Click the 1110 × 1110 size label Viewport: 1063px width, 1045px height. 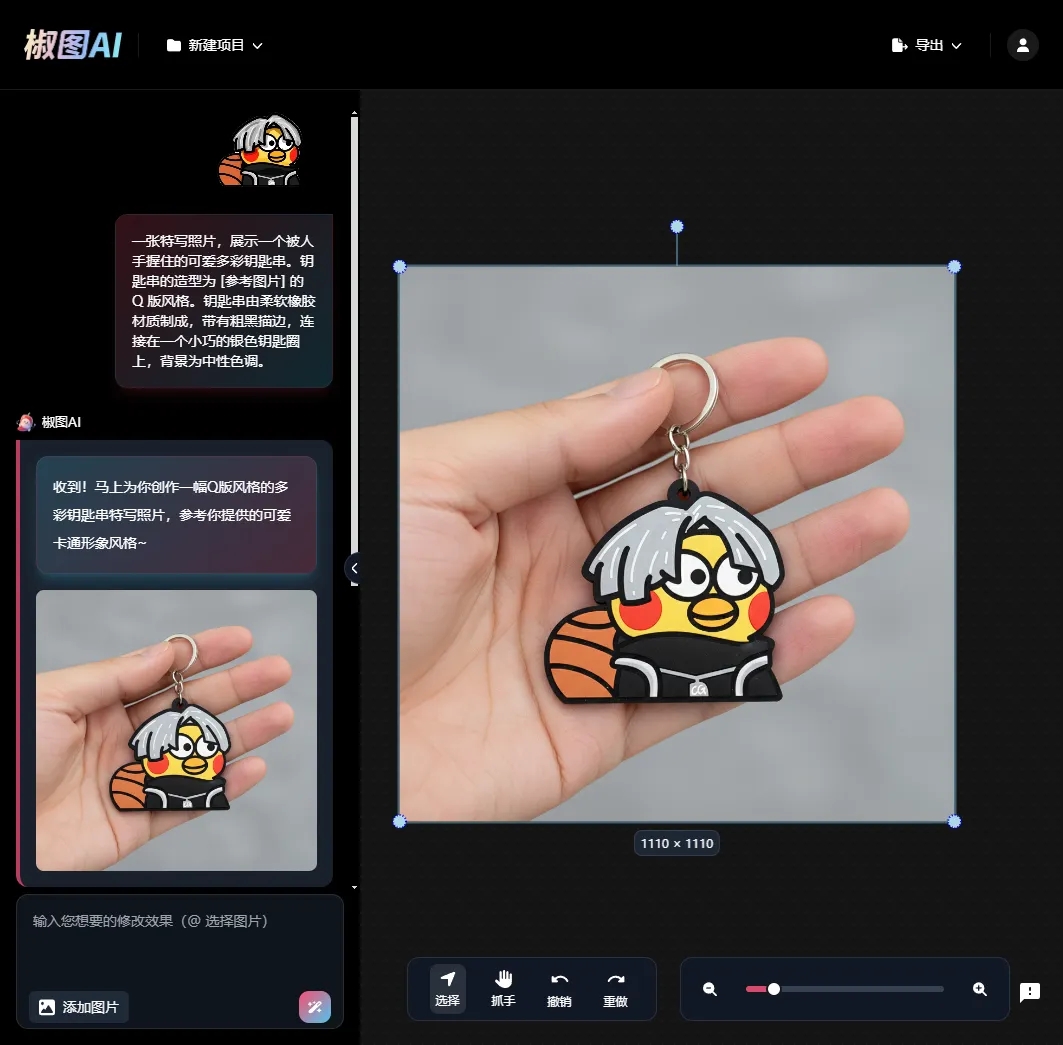(x=677, y=844)
